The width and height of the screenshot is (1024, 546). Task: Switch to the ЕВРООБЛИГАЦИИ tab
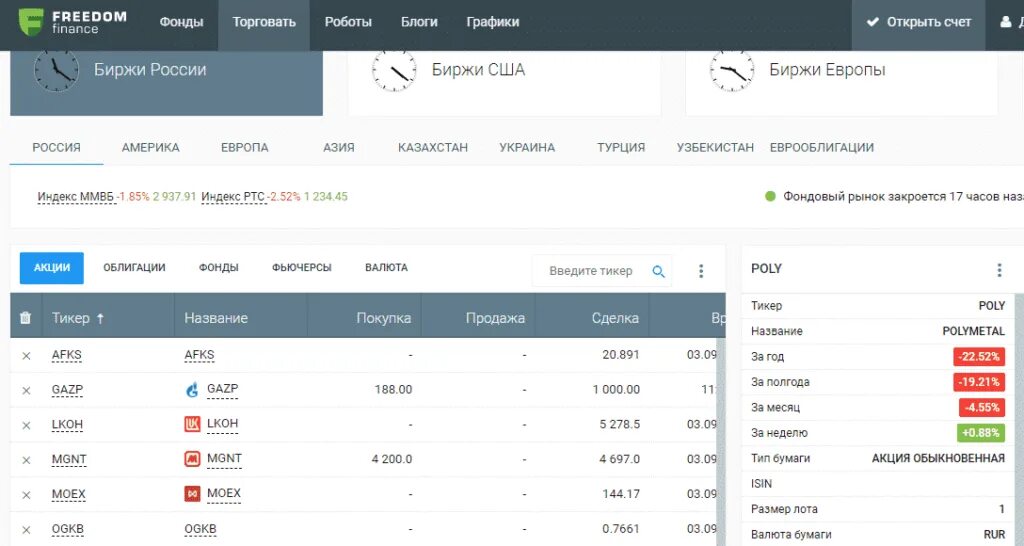[822, 148]
